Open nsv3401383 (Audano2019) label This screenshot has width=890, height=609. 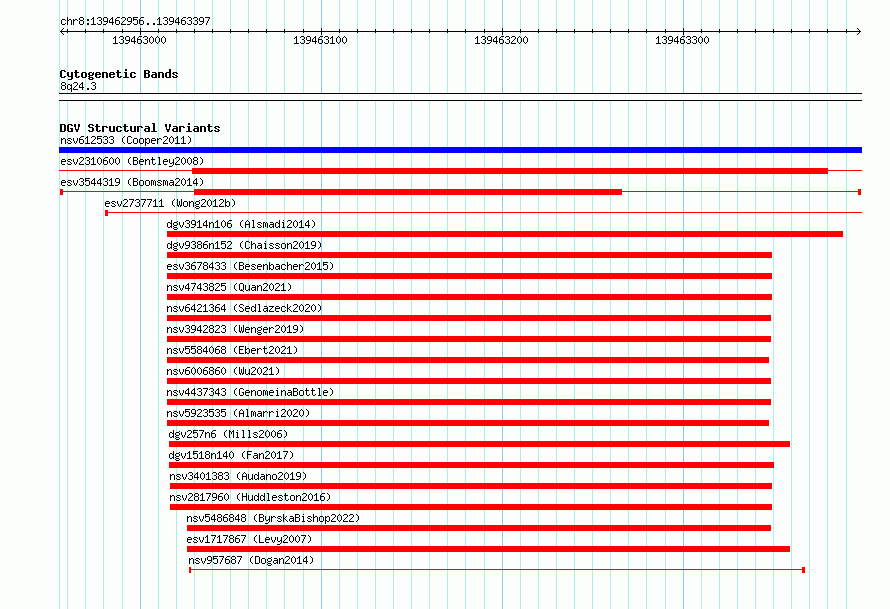coord(238,476)
